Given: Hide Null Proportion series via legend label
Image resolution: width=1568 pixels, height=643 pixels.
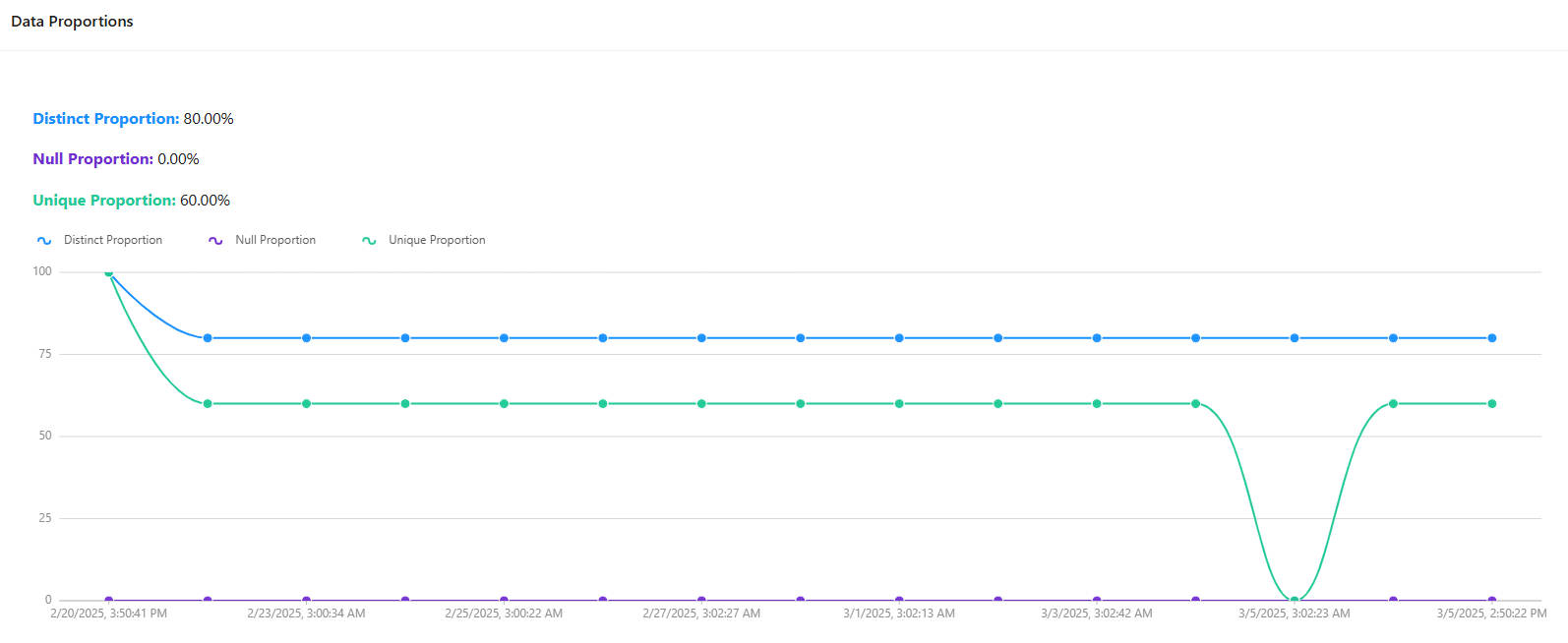Looking at the screenshot, I should [x=275, y=240].
